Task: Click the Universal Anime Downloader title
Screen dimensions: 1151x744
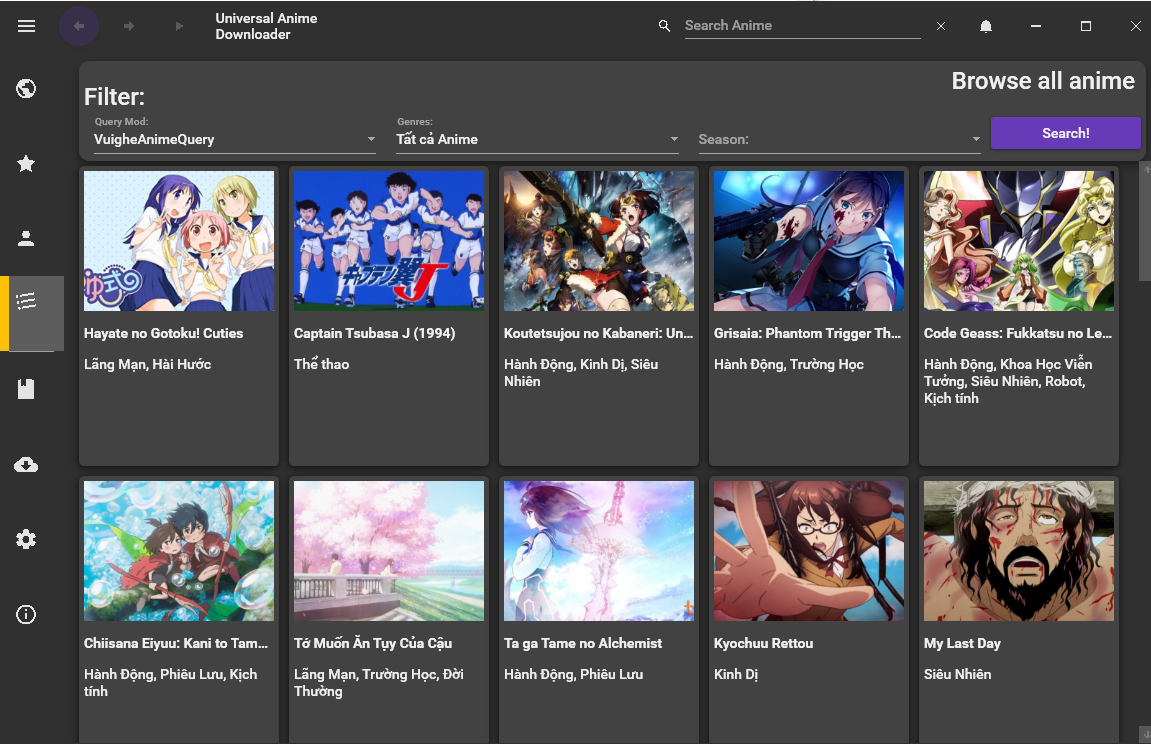Action: [266, 26]
